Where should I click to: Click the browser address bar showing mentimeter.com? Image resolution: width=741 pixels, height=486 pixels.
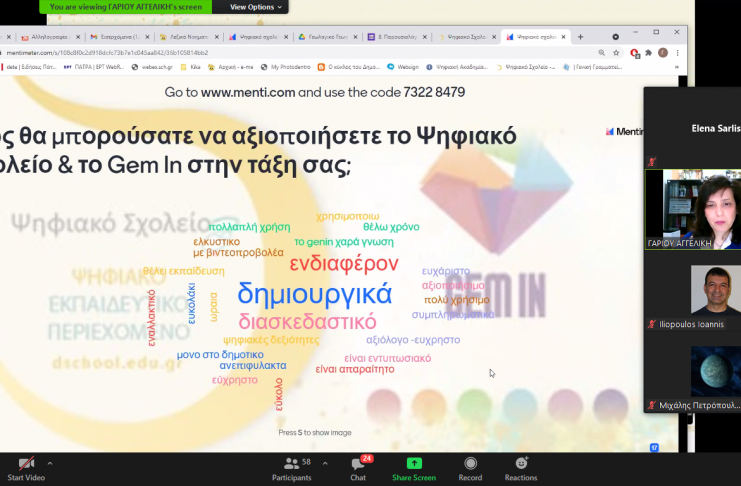[x=300, y=52]
